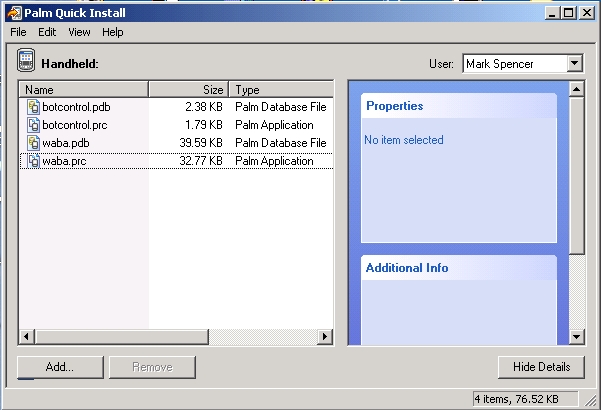The height and width of the screenshot is (410, 601).
Task: Select the waba.pdb file name
Action: [66, 143]
